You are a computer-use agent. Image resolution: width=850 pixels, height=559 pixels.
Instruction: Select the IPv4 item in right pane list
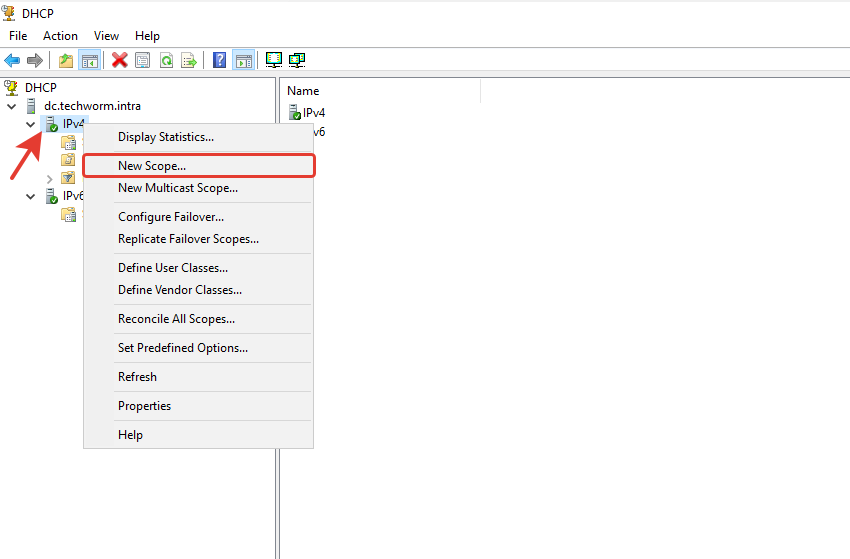tap(313, 113)
